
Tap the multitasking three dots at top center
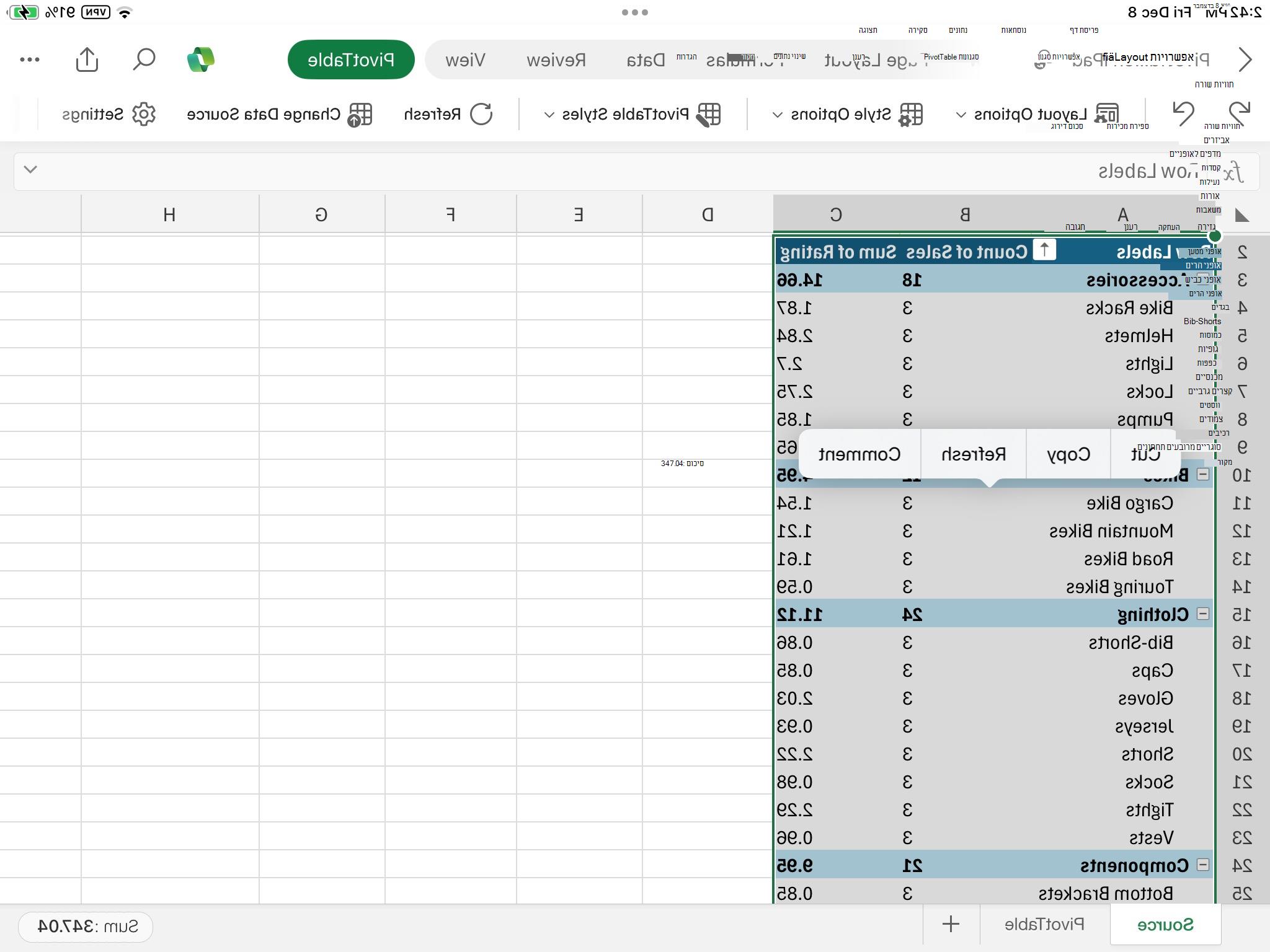tap(635, 12)
